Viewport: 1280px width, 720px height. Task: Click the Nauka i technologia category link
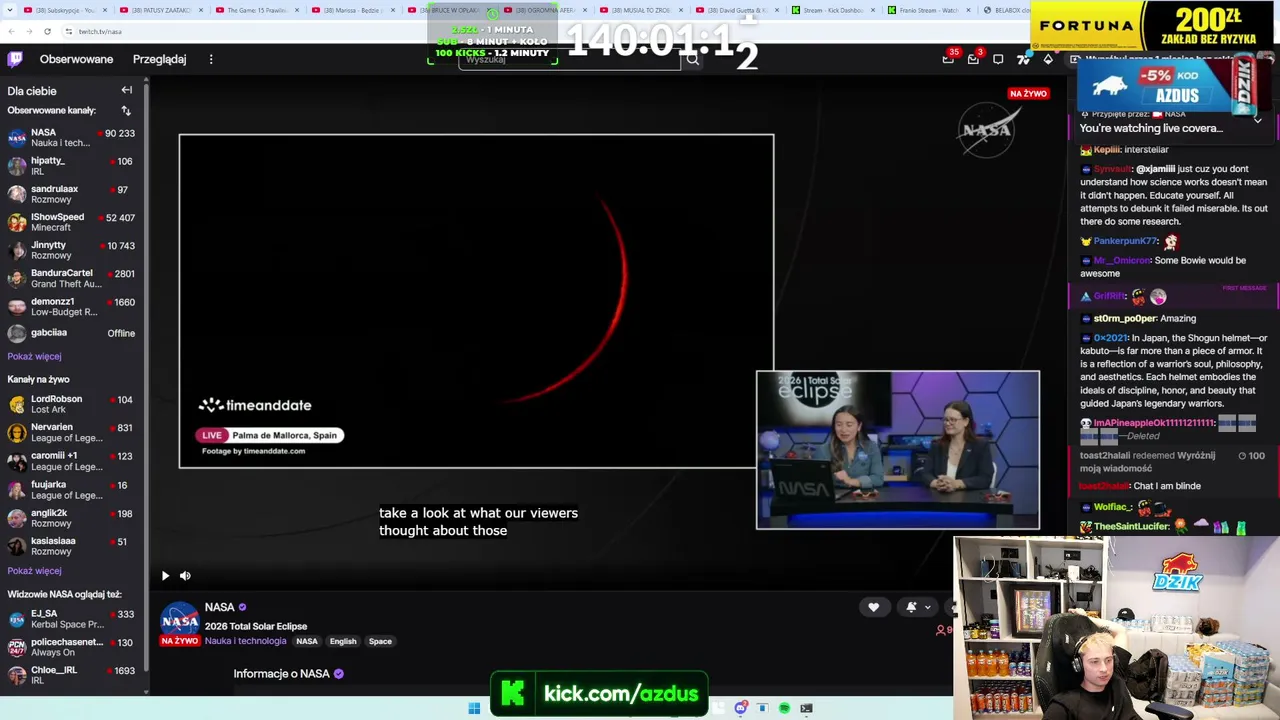tap(245, 641)
